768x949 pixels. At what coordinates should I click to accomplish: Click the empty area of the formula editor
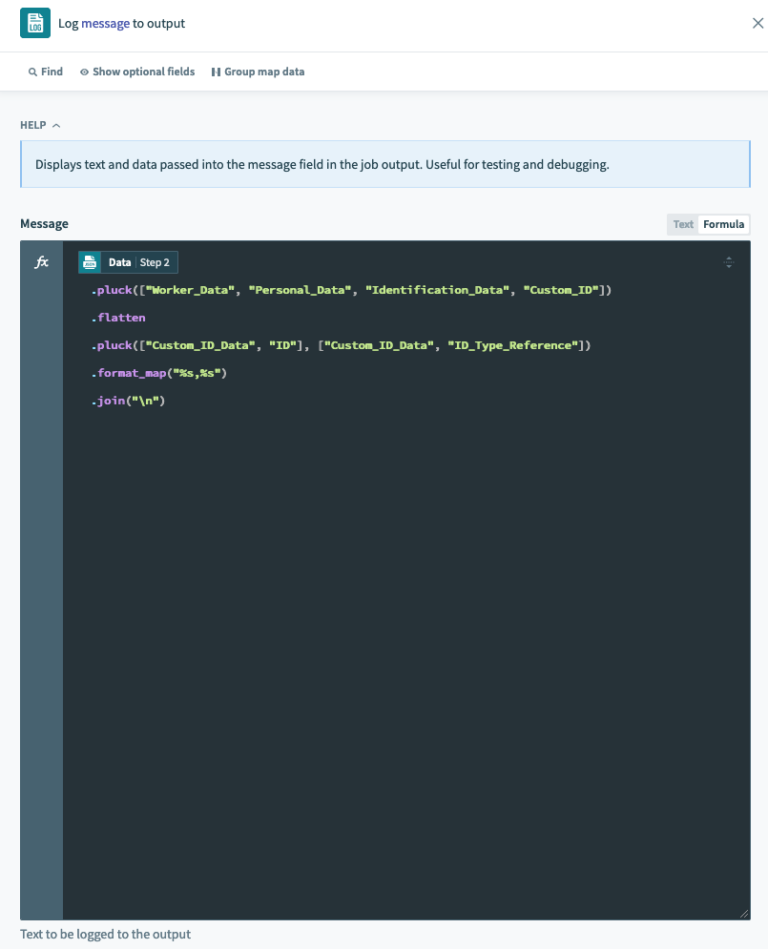coord(400,650)
